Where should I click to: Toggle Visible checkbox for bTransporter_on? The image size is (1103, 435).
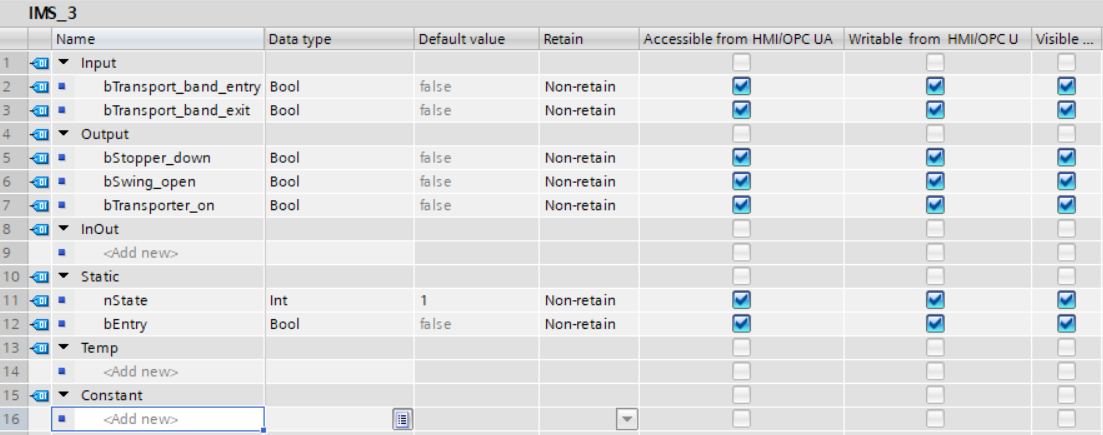[x=1066, y=205]
